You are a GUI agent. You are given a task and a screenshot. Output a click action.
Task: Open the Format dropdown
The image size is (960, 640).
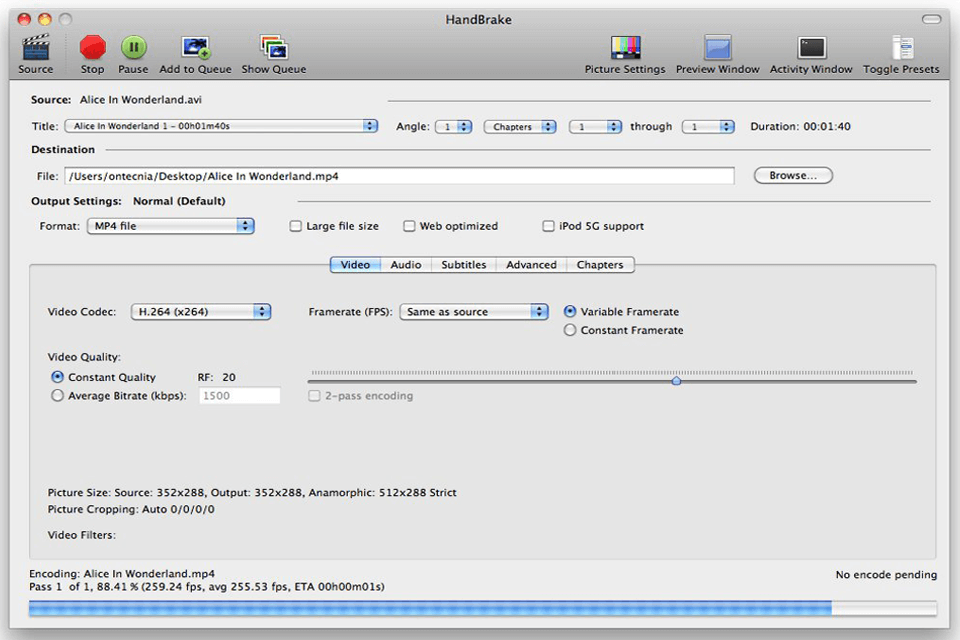[170, 226]
